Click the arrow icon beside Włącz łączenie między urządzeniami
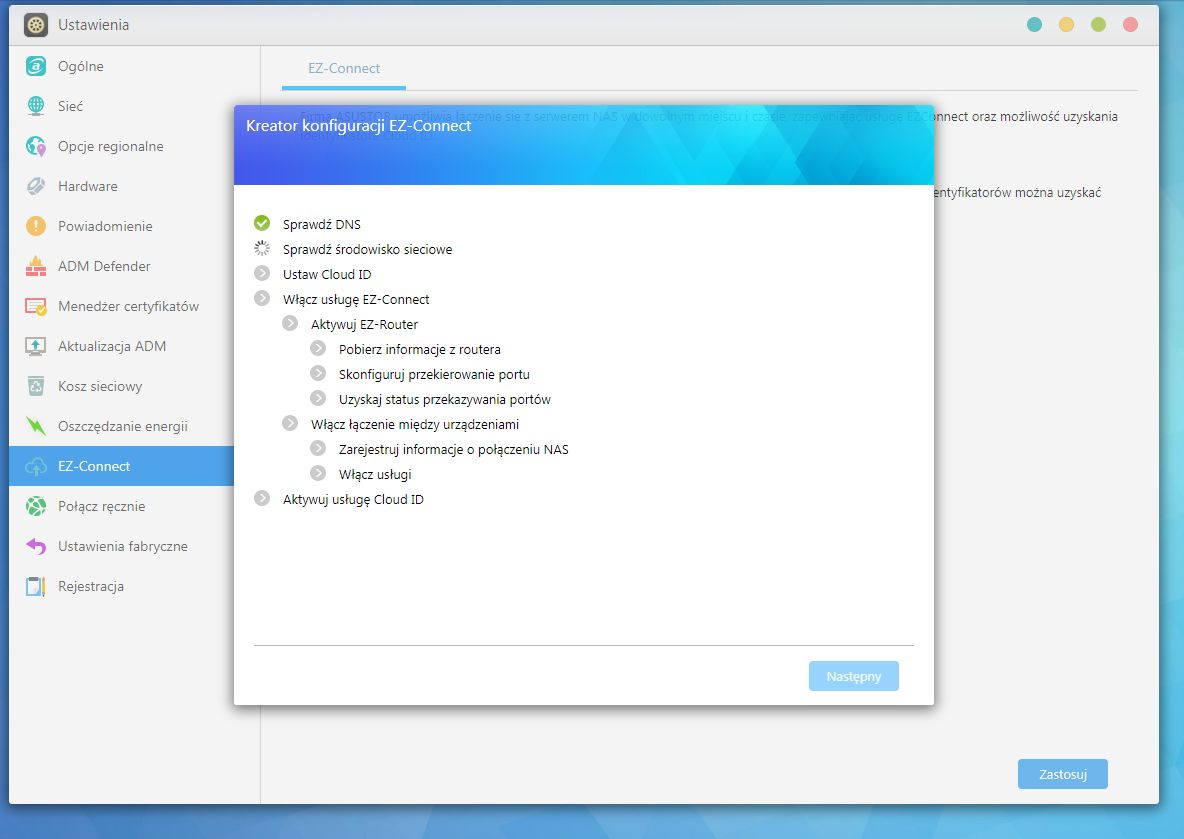 click(x=290, y=423)
